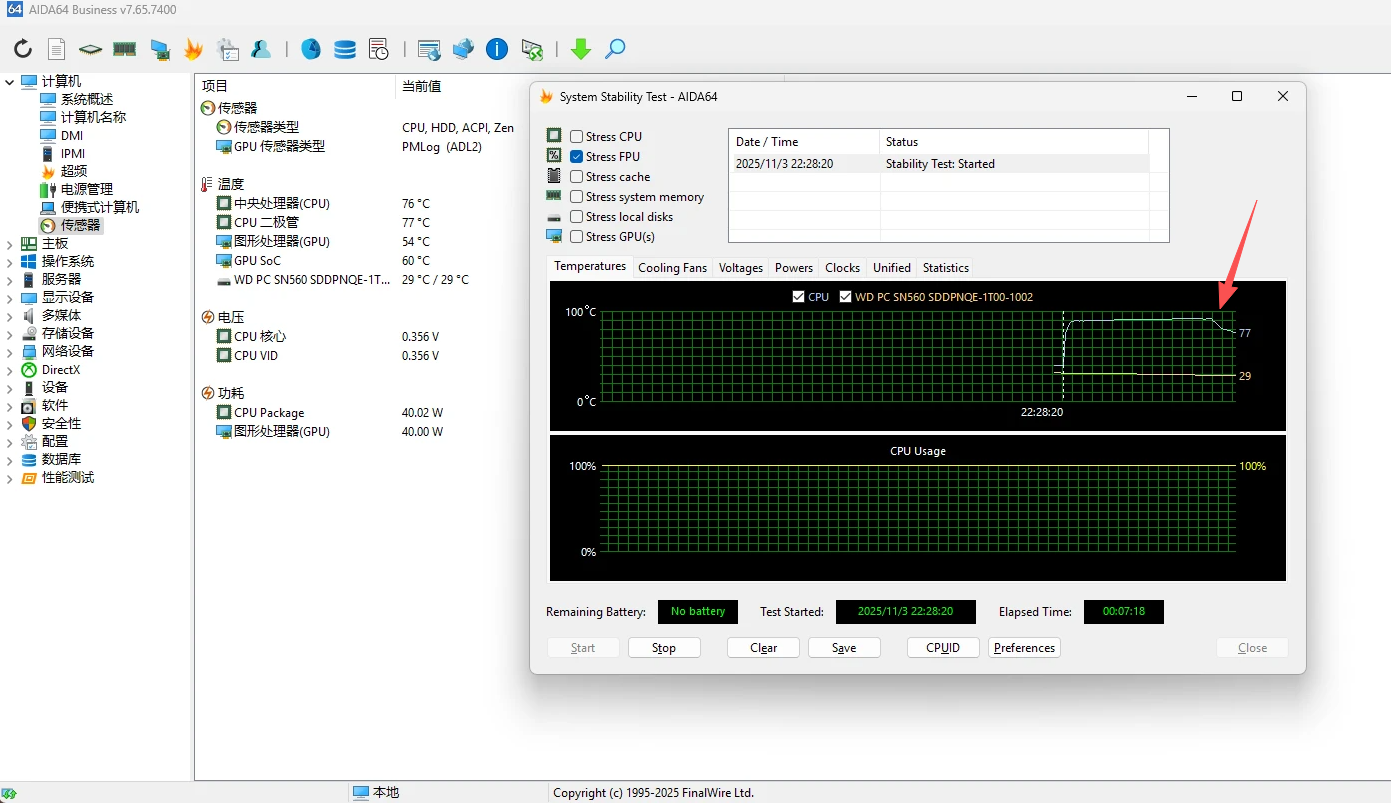Uncheck the Stress FPU checkbox
The height and width of the screenshot is (803, 1391).
577,157
